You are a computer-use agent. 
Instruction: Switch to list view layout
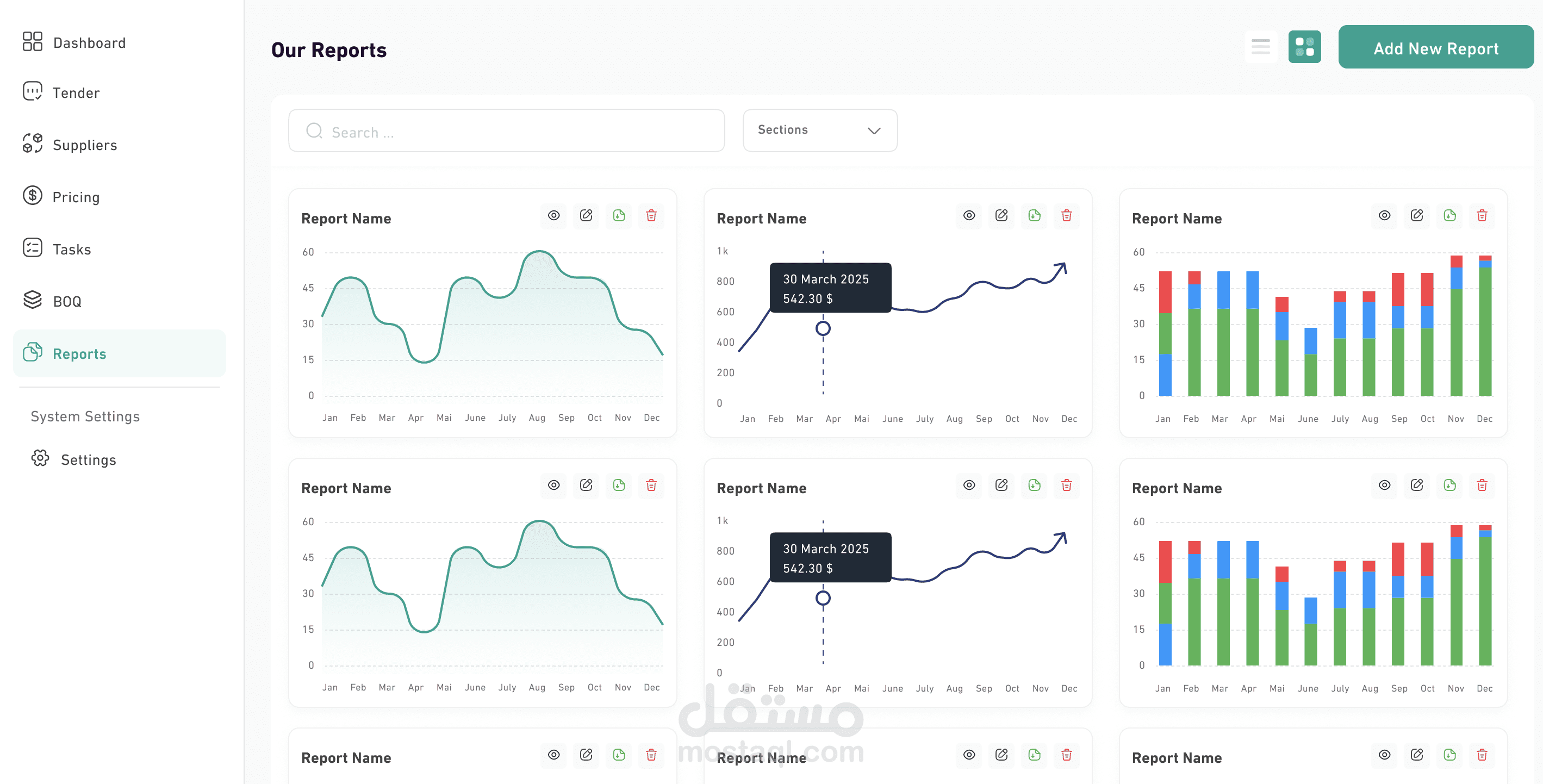[x=1260, y=47]
